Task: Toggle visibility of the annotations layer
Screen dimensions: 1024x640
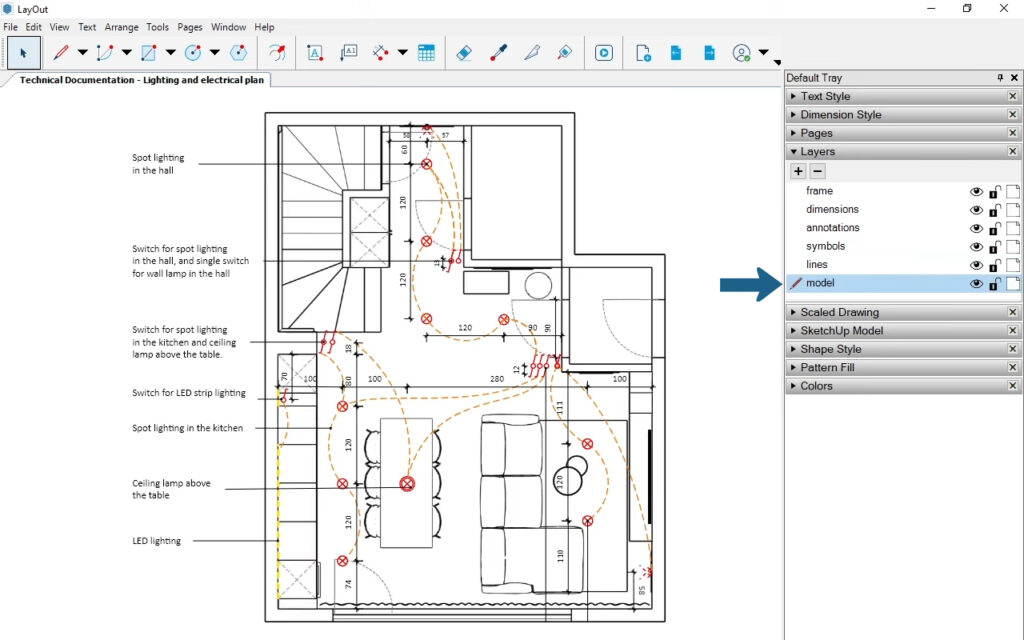Action: (976, 228)
